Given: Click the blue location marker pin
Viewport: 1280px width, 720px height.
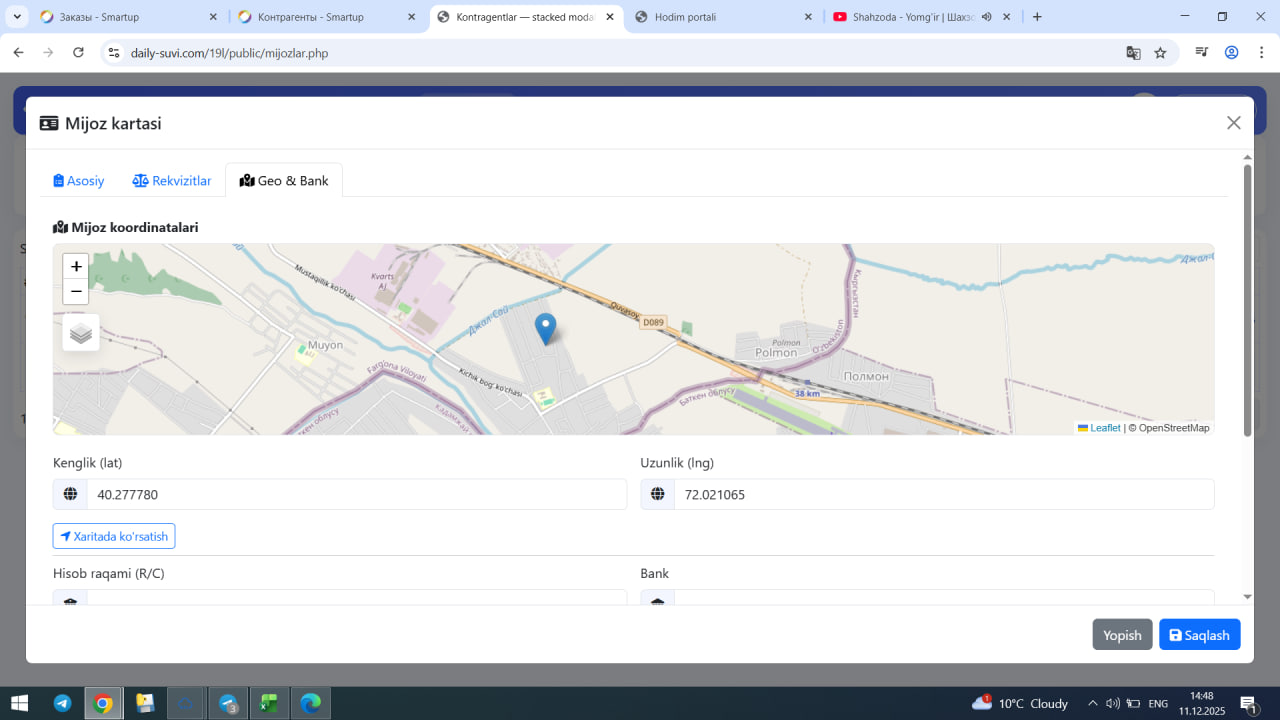Looking at the screenshot, I should click(545, 327).
